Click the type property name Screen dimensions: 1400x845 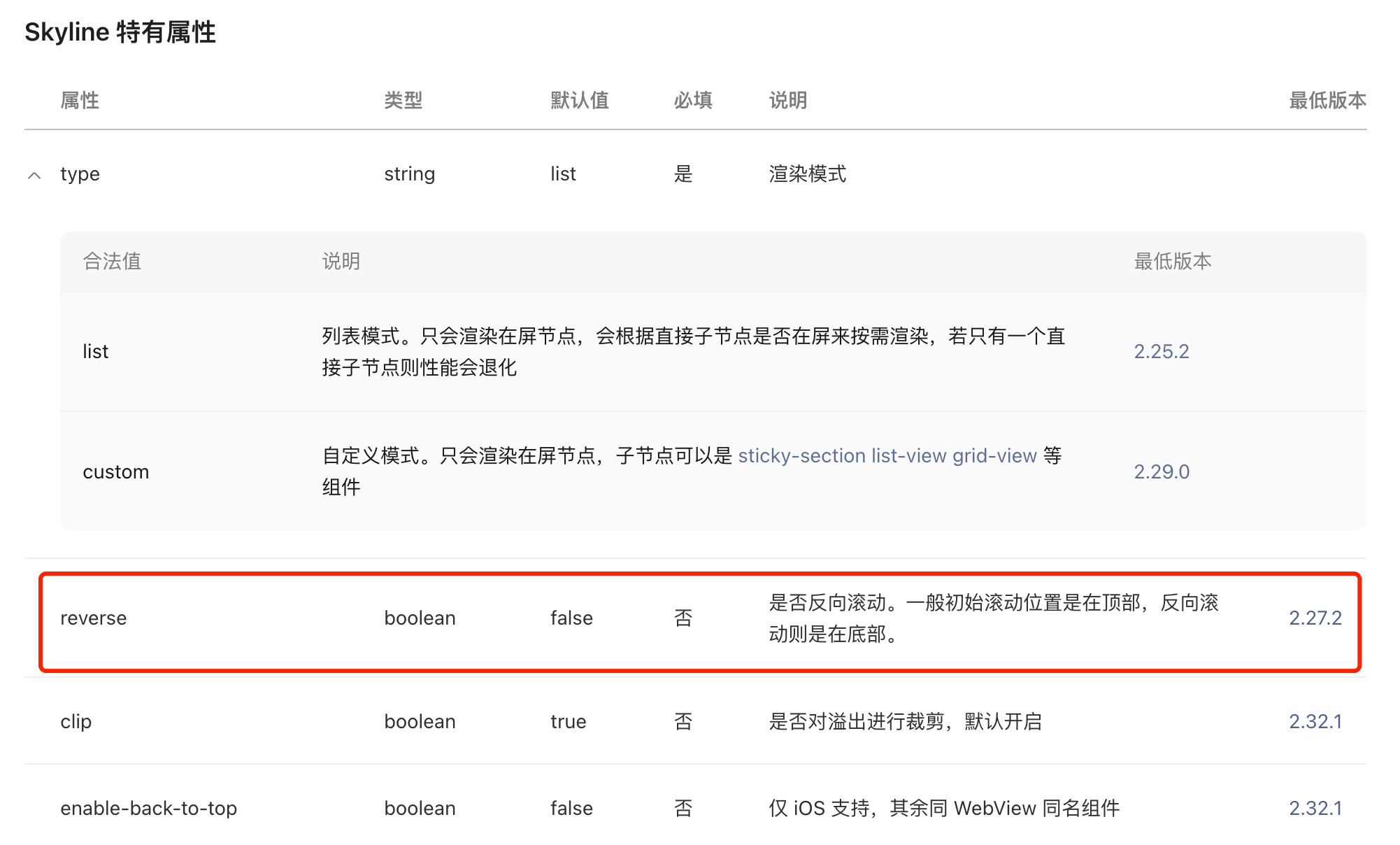(80, 173)
